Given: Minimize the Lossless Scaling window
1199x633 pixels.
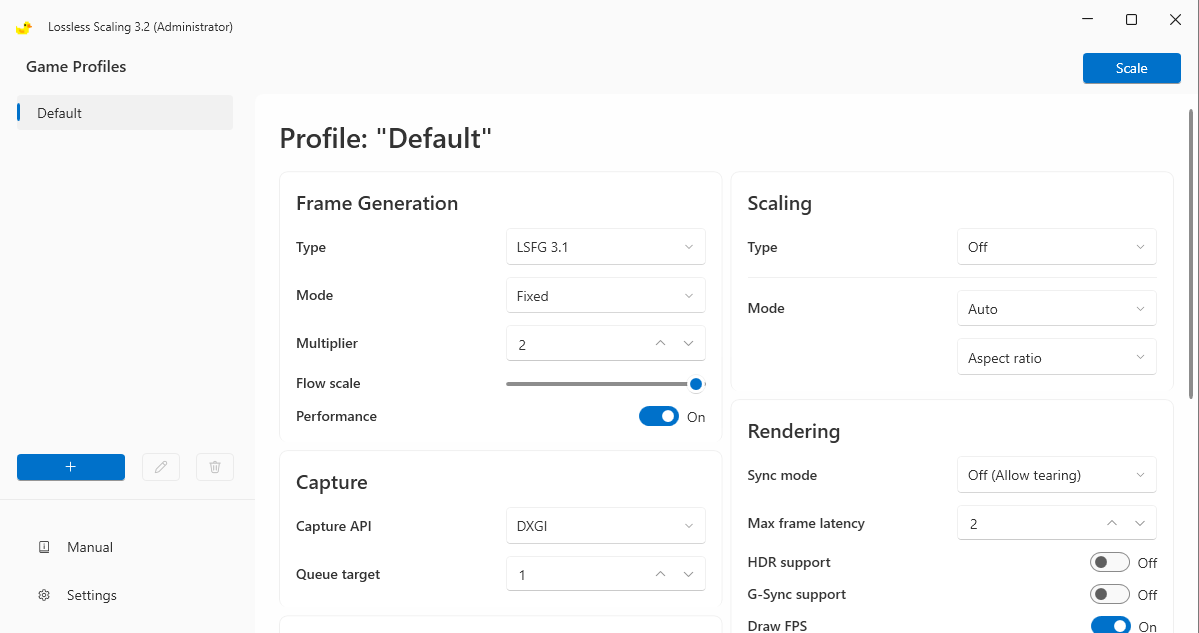Looking at the screenshot, I should pos(1087,20).
